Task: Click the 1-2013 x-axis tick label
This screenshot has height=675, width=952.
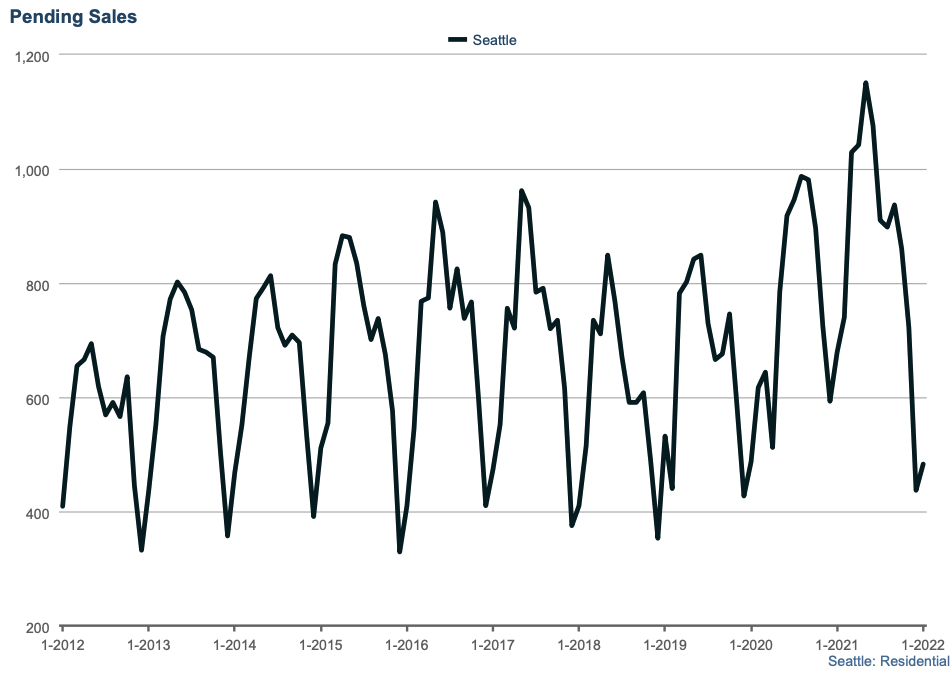Action: (x=148, y=645)
